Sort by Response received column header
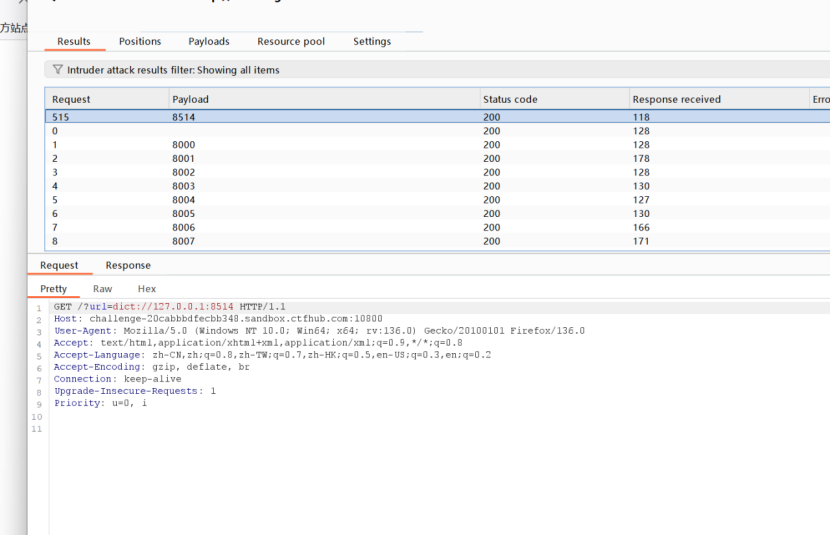The image size is (830, 536). [719, 99]
